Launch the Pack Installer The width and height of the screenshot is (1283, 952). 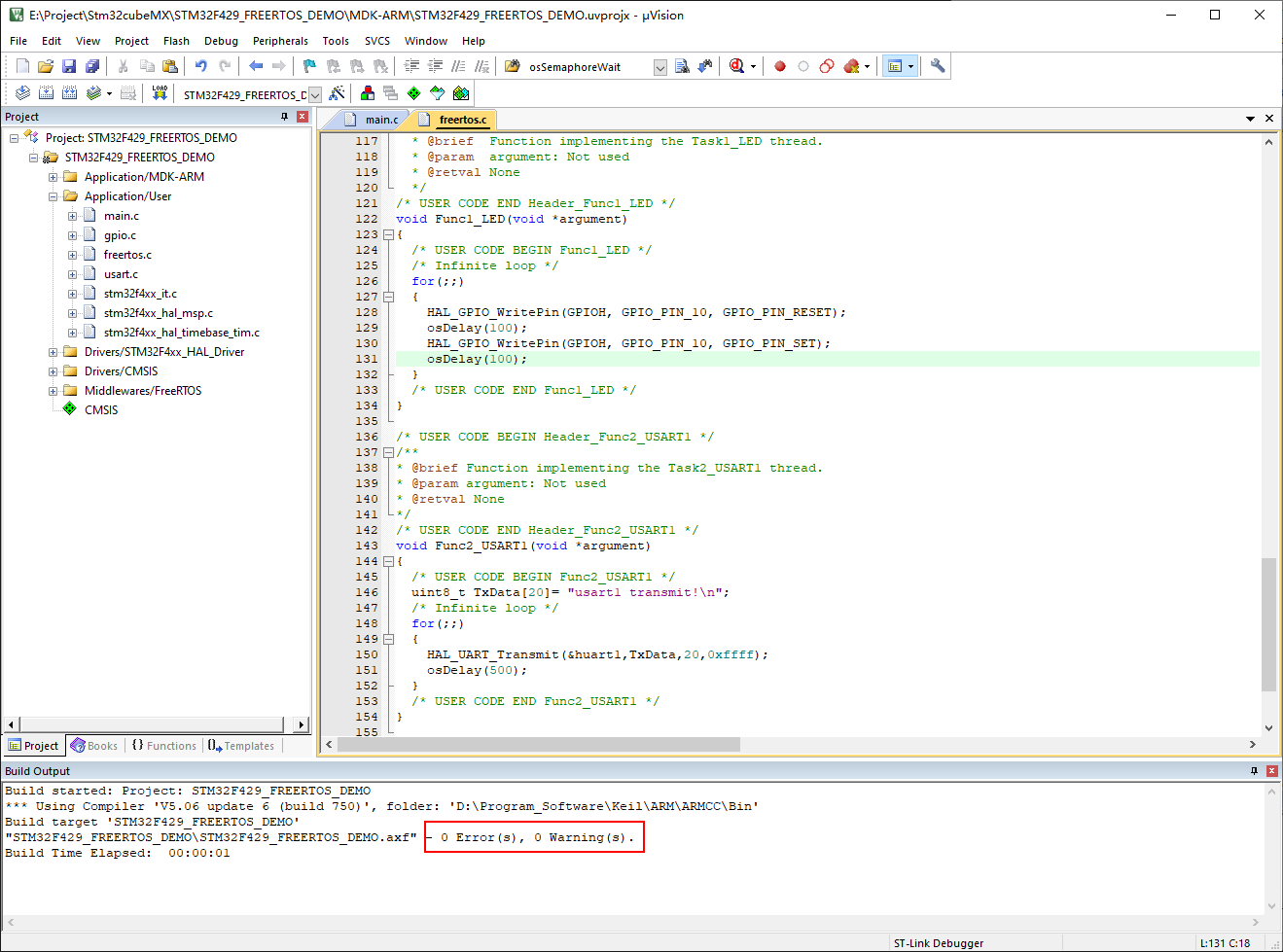461,93
